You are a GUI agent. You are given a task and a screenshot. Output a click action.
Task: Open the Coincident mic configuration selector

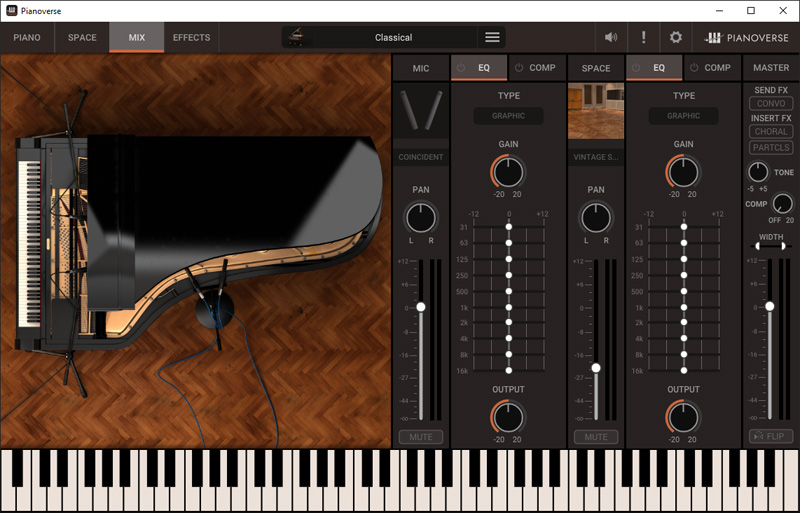[420, 157]
